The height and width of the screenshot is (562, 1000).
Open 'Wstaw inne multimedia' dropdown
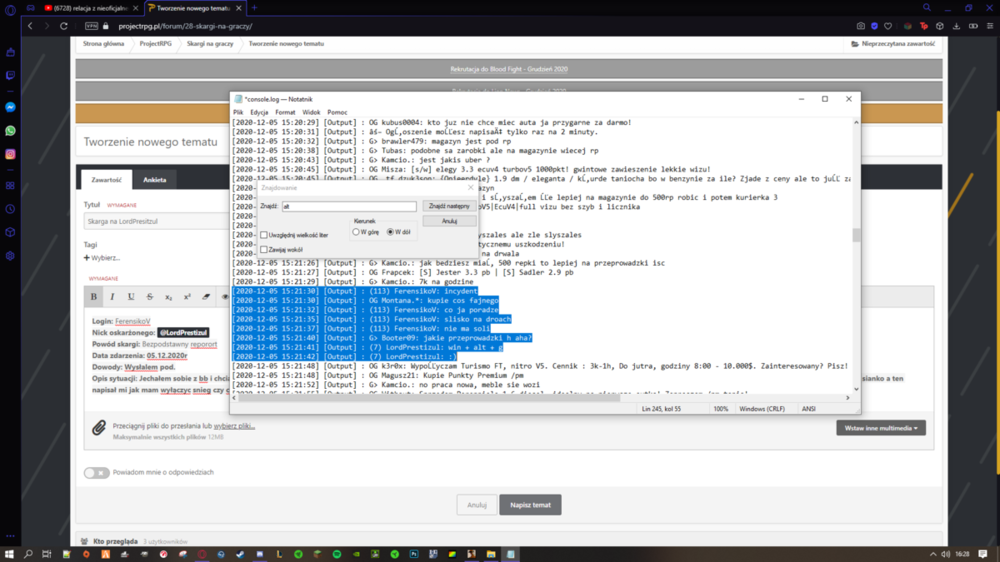(881, 428)
